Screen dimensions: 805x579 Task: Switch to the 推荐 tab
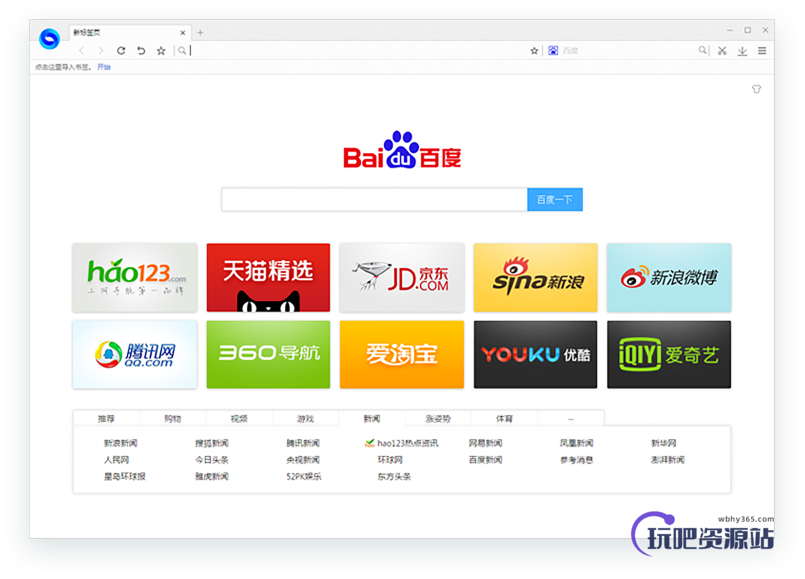click(106, 418)
